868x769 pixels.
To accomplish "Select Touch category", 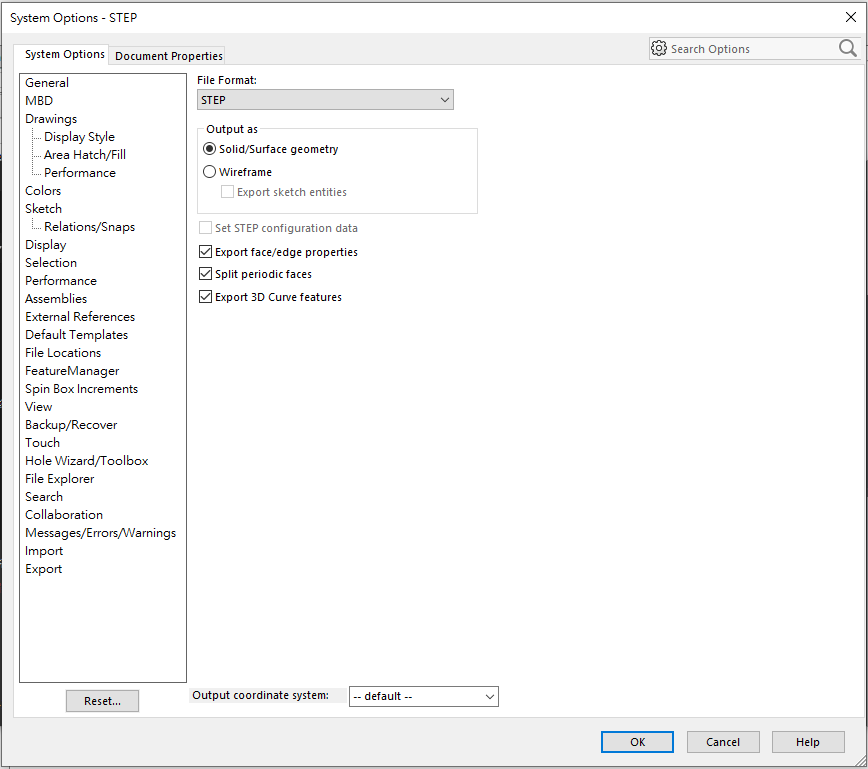I will pos(42,443).
